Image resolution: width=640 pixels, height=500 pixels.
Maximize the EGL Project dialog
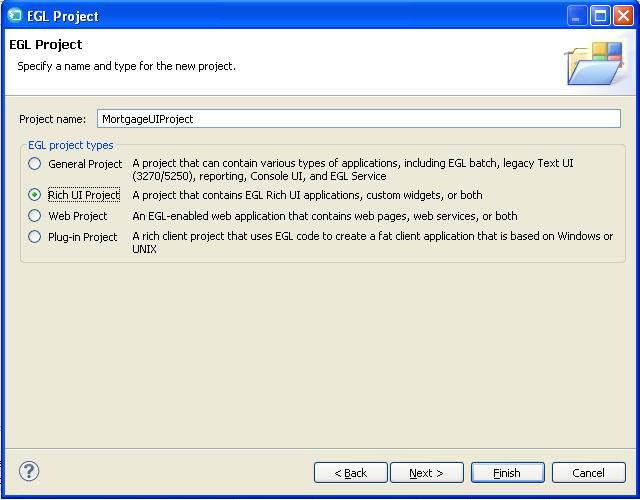pyautogui.click(x=600, y=16)
